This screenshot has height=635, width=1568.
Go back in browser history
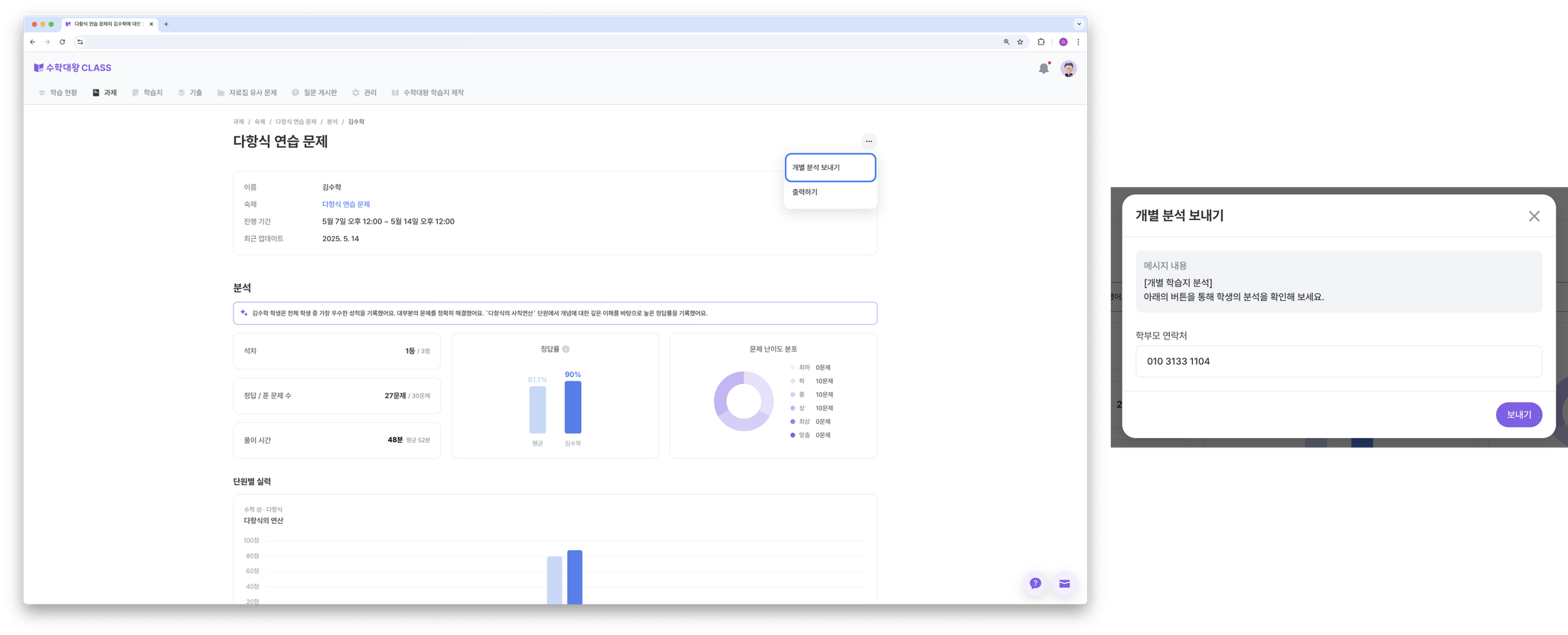tap(32, 42)
